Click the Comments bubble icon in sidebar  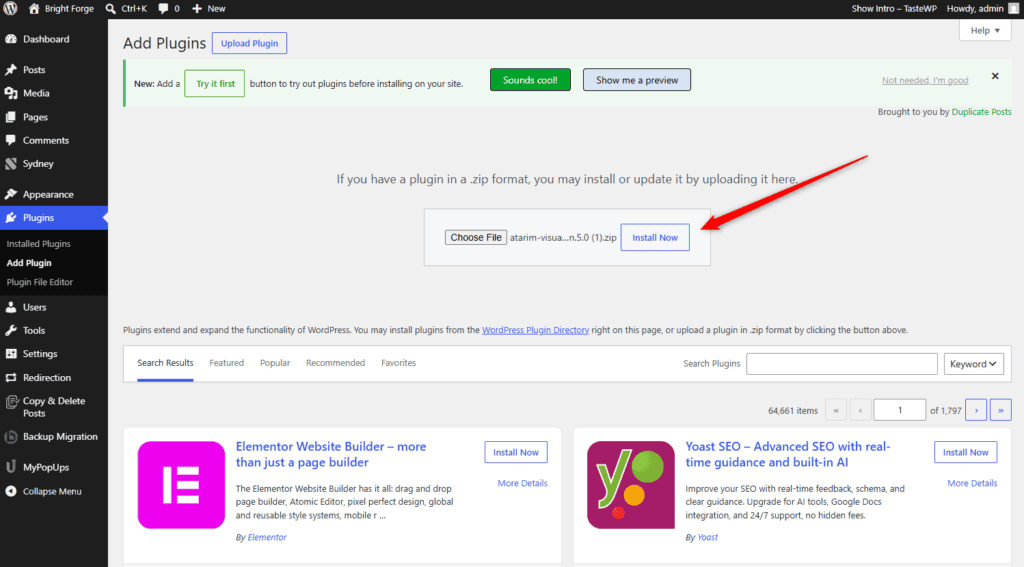click(x=11, y=140)
